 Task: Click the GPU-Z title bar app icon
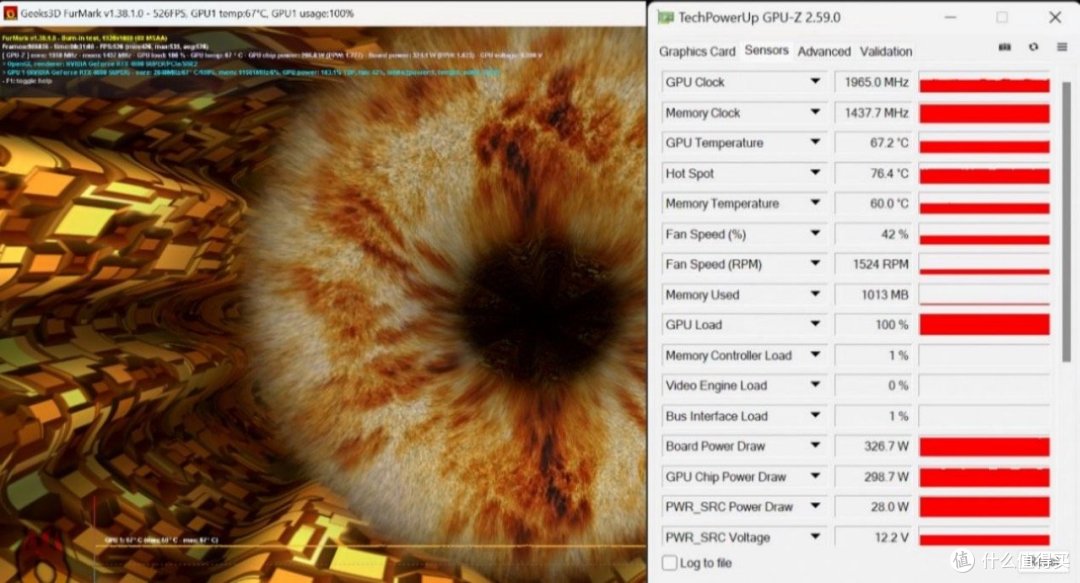point(665,17)
